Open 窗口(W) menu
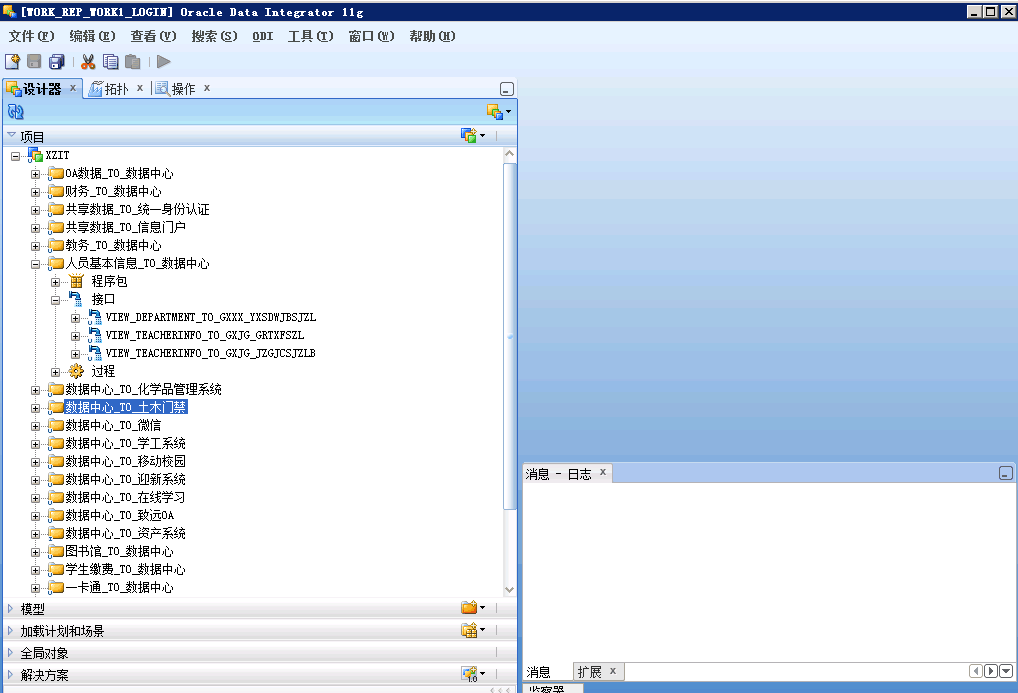 371,36
